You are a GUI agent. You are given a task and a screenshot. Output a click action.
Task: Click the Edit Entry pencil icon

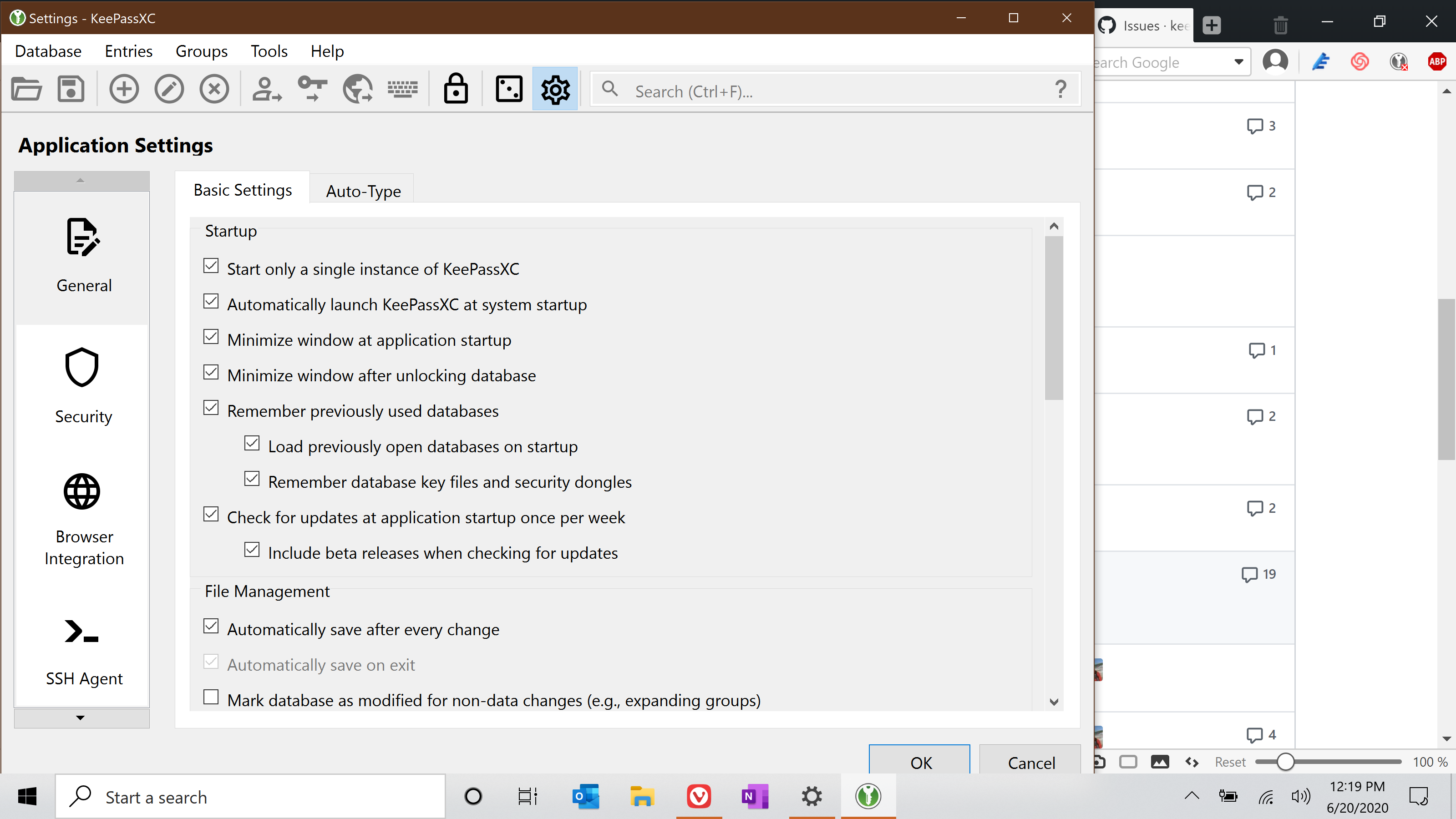pyautogui.click(x=169, y=89)
